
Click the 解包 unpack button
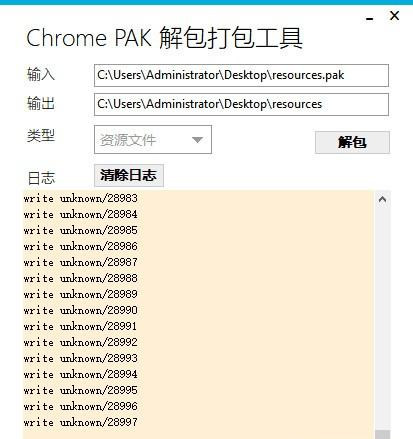[352, 142]
